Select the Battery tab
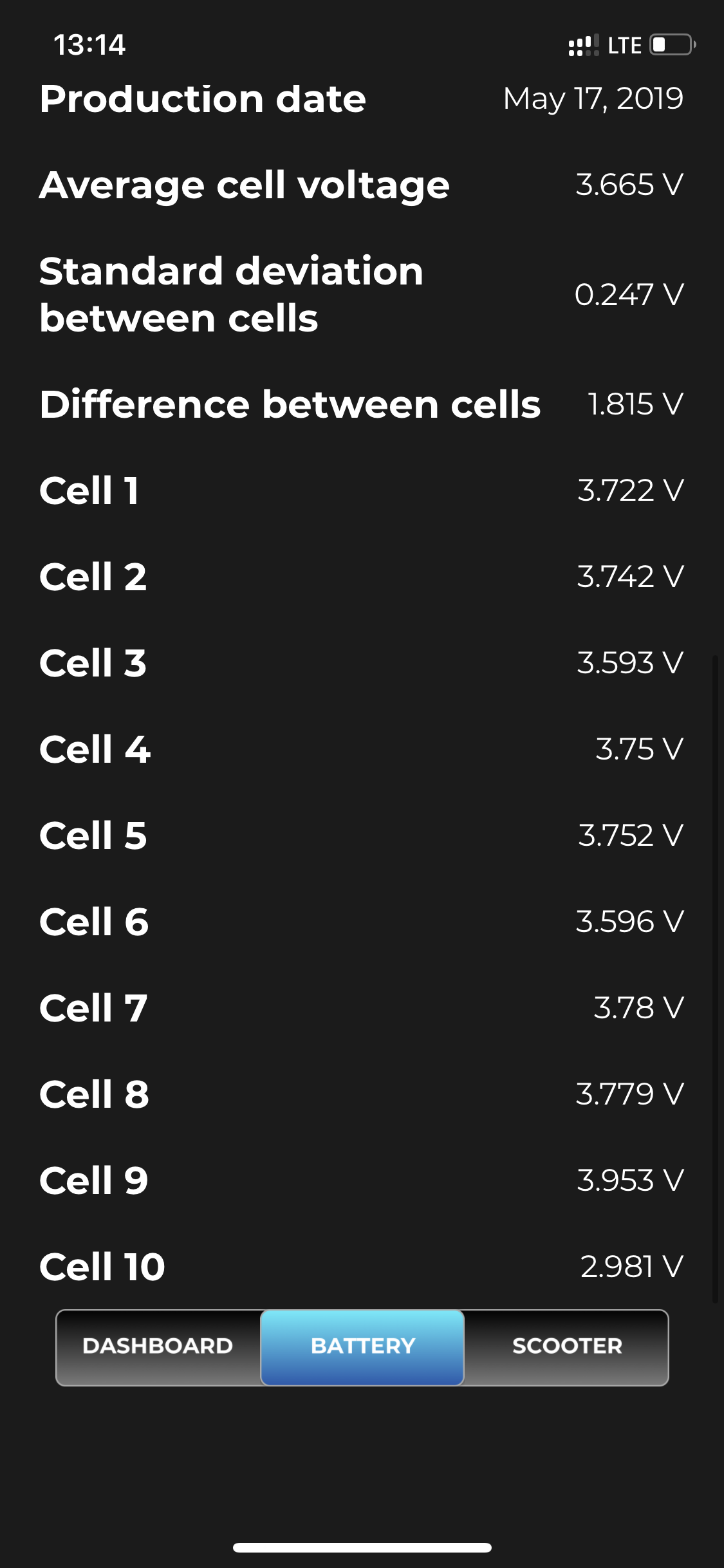Image resolution: width=724 pixels, height=1568 pixels. point(362,1346)
